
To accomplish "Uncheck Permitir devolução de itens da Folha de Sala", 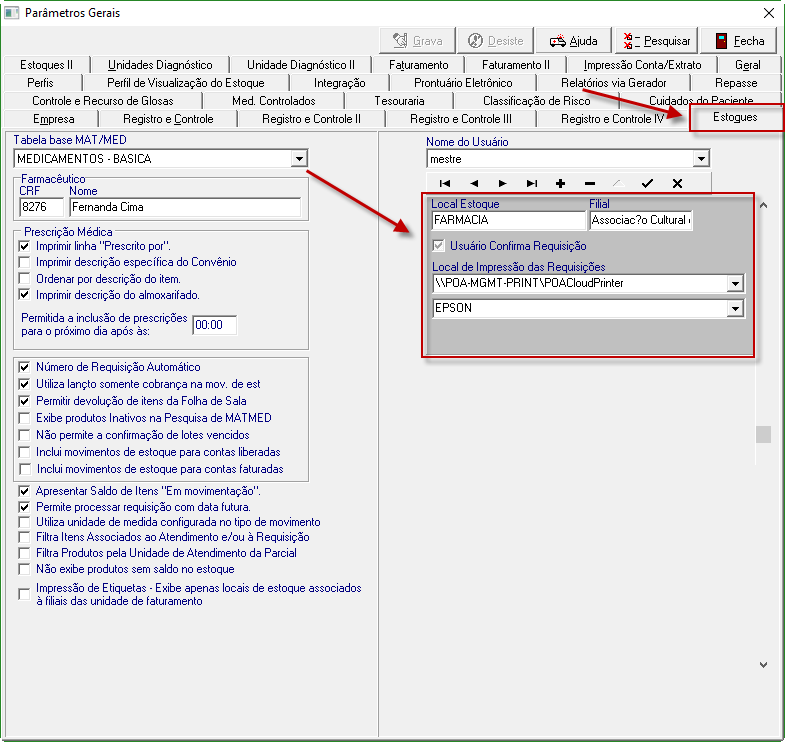I will point(24,401).
